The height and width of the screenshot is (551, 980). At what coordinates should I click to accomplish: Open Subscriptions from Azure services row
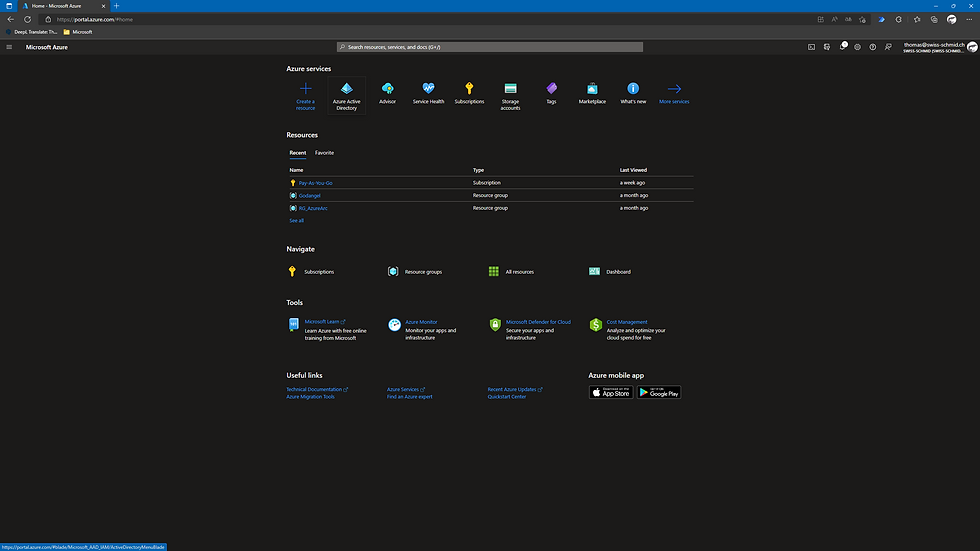point(469,93)
